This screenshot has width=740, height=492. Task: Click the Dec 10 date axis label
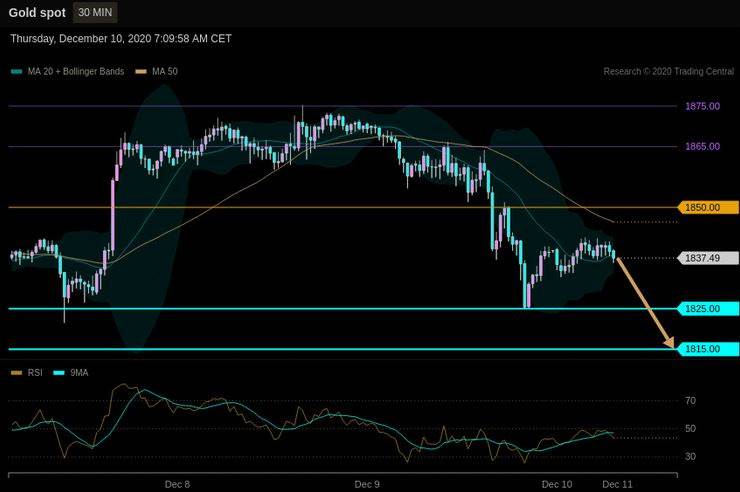(x=557, y=484)
